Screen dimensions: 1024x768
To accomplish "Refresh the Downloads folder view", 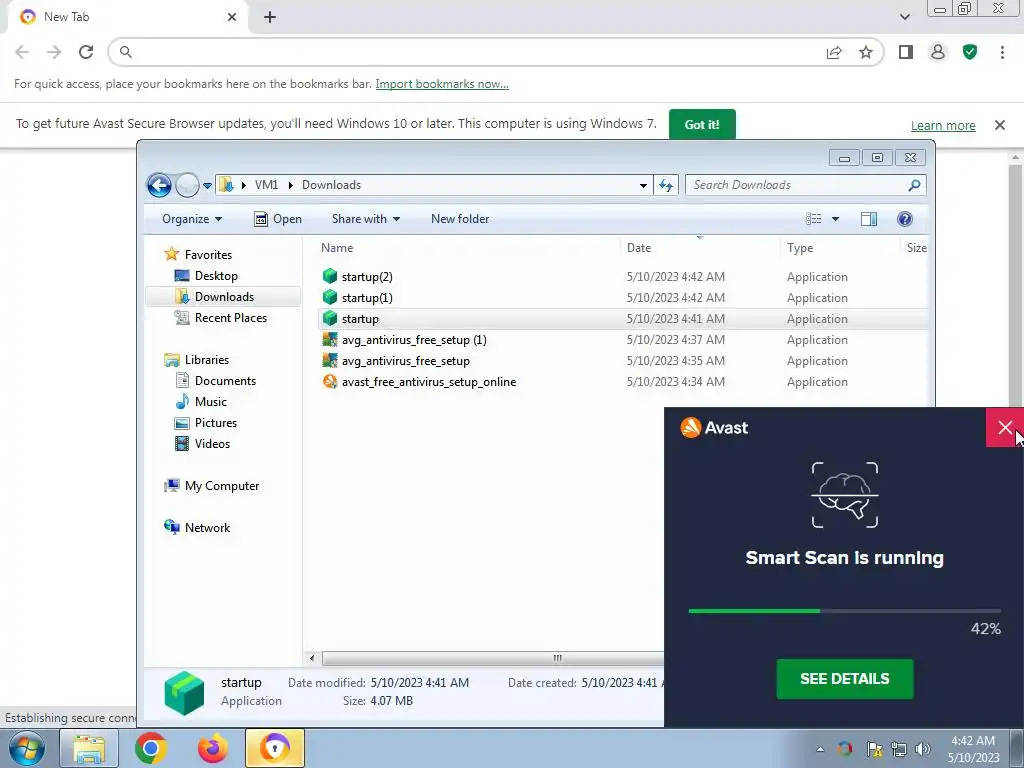I will point(666,185).
